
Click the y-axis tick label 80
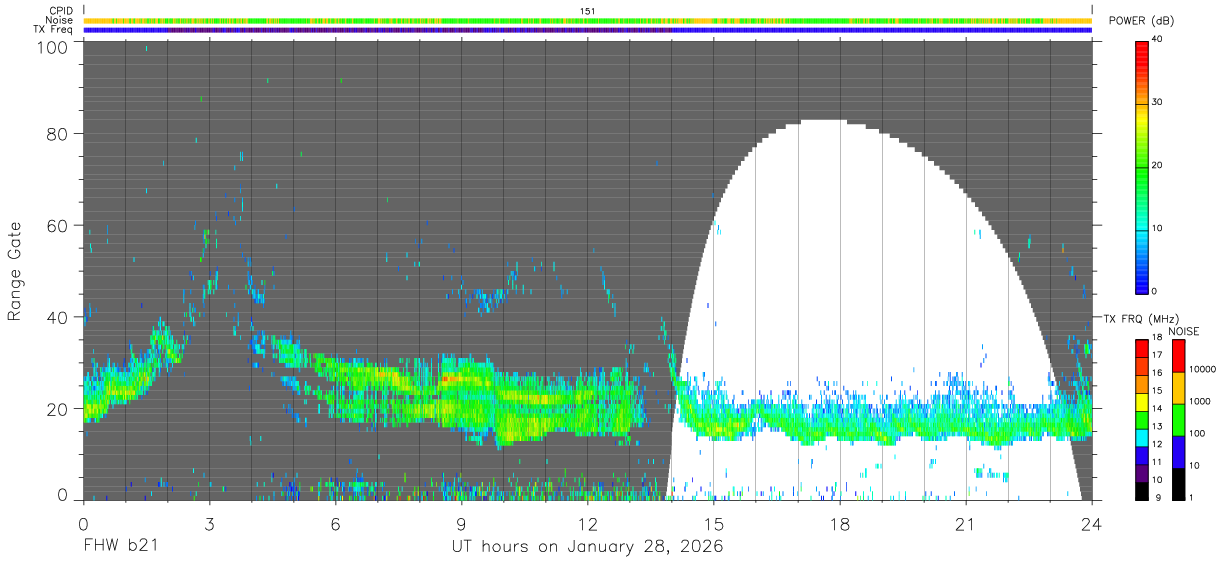pyautogui.click(x=57, y=134)
